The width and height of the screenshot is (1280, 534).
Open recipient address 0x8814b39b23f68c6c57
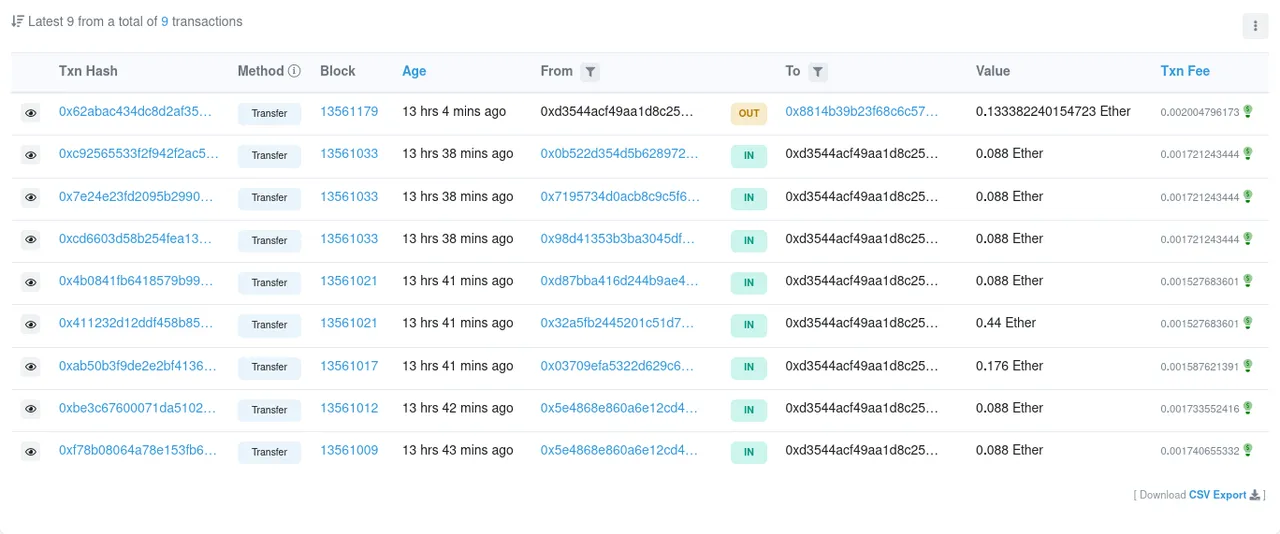coord(862,111)
